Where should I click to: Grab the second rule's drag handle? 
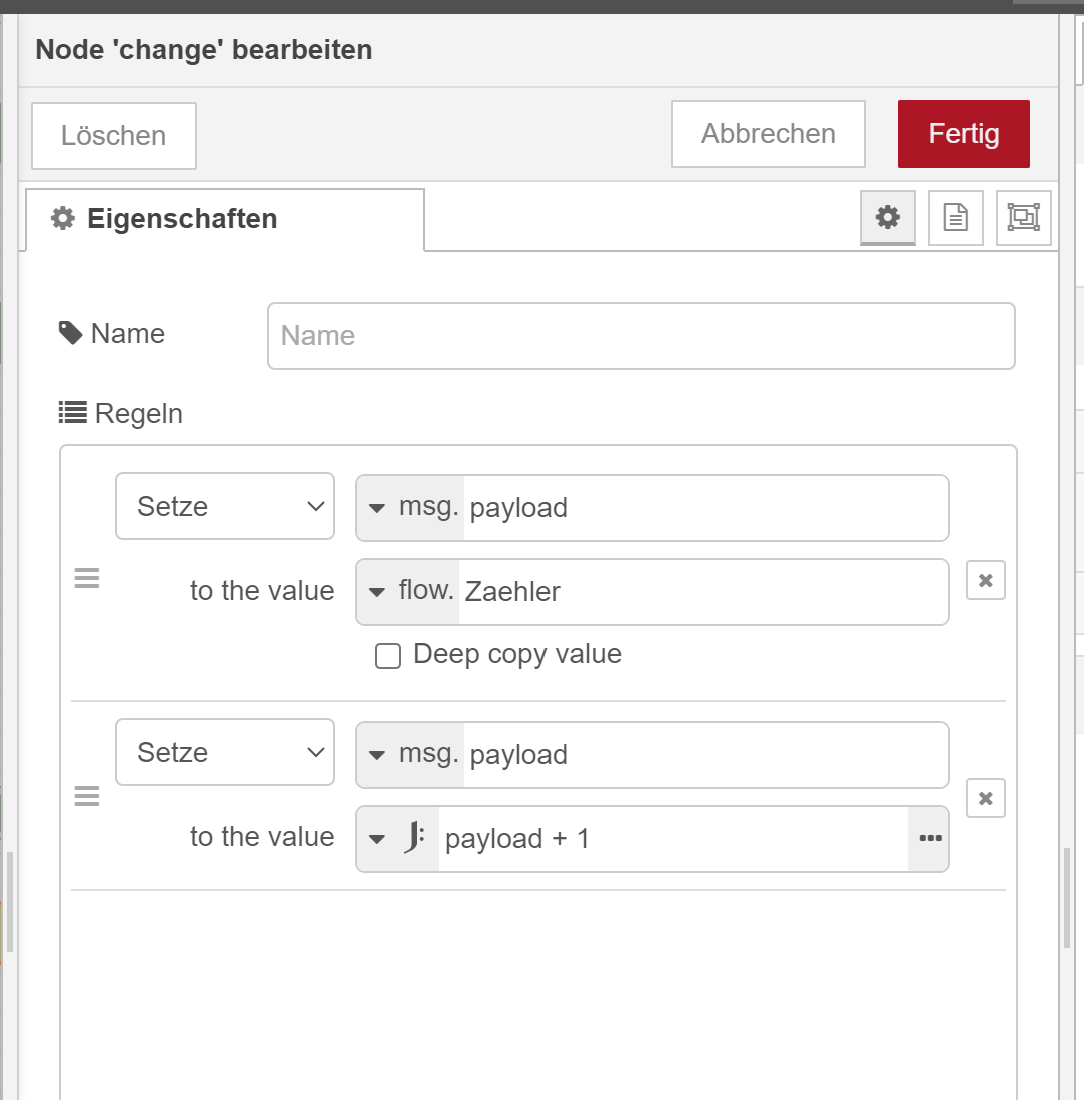point(87,796)
